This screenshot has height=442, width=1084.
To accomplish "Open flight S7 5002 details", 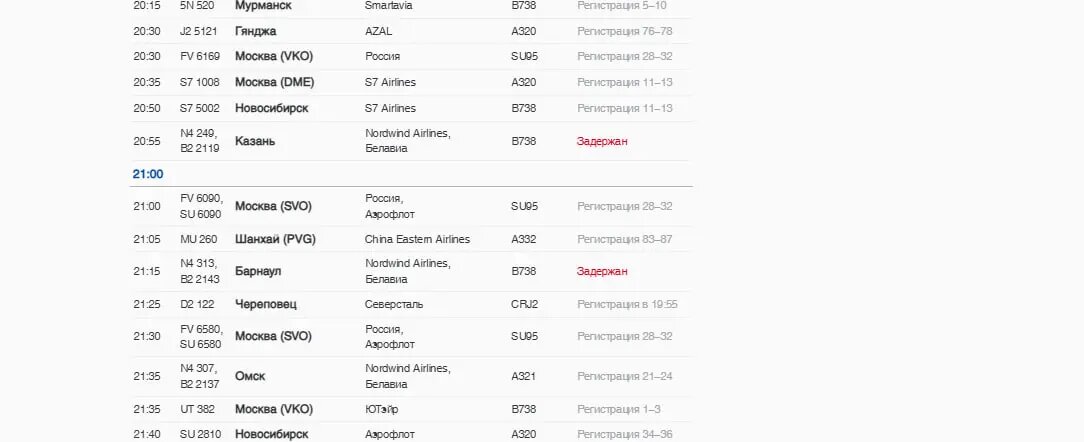I will coord(200,108).
